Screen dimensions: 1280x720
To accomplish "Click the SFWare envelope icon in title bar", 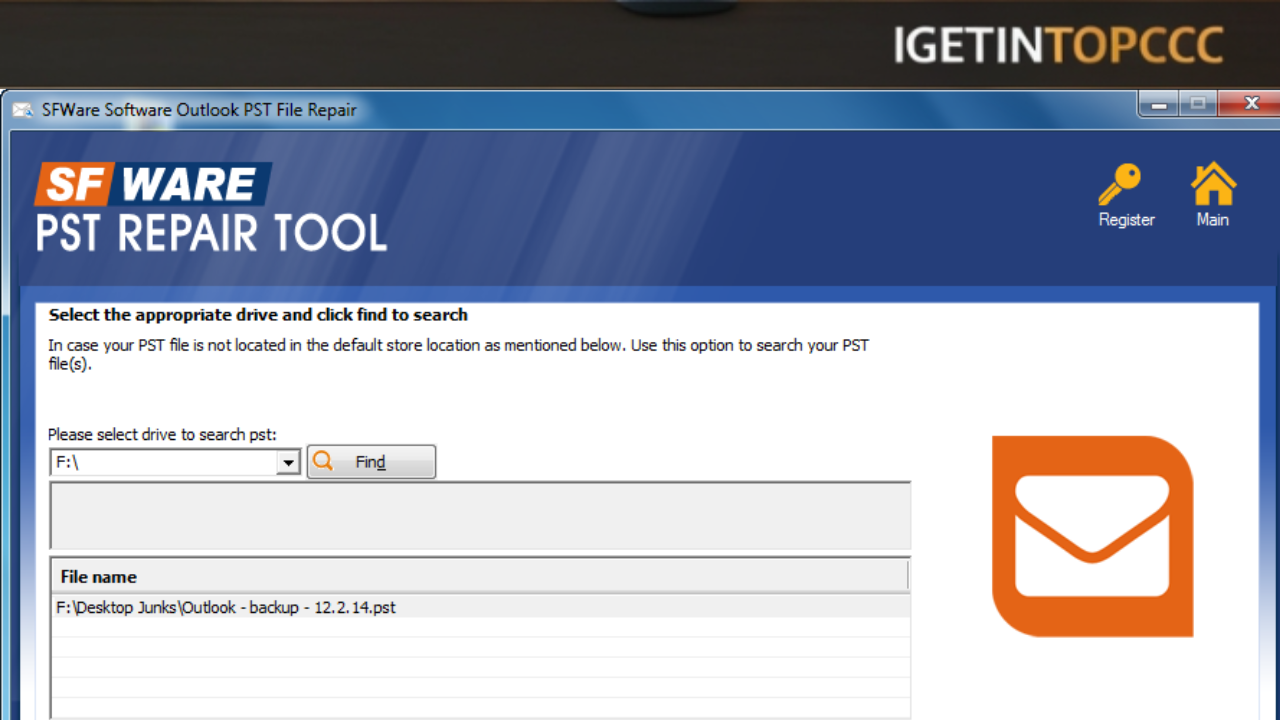I will 23,110.
